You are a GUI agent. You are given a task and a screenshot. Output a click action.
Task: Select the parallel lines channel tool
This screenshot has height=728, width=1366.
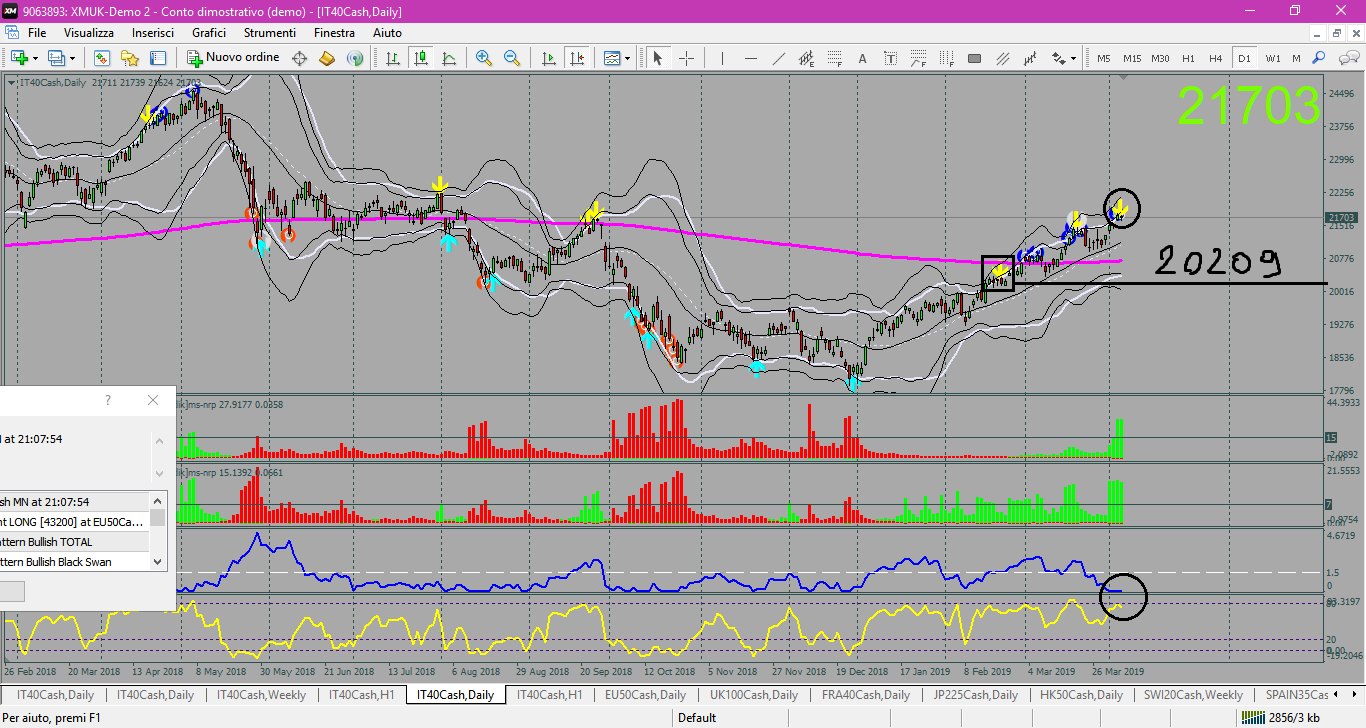click(1002, 58)
